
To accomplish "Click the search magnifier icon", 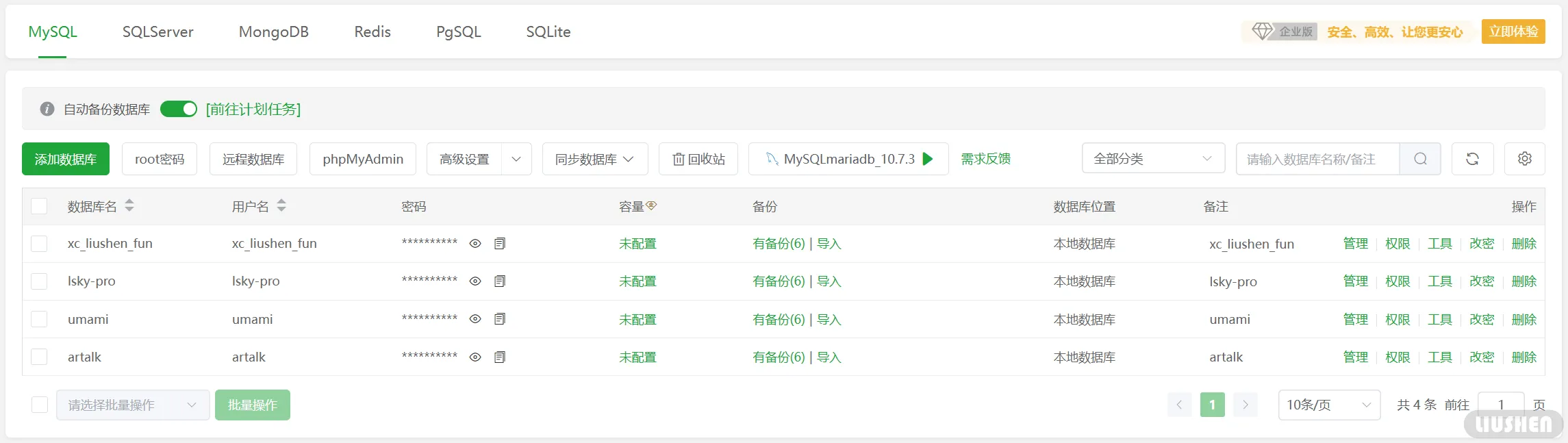I will pyautogui.click(x=1420, y=159).
